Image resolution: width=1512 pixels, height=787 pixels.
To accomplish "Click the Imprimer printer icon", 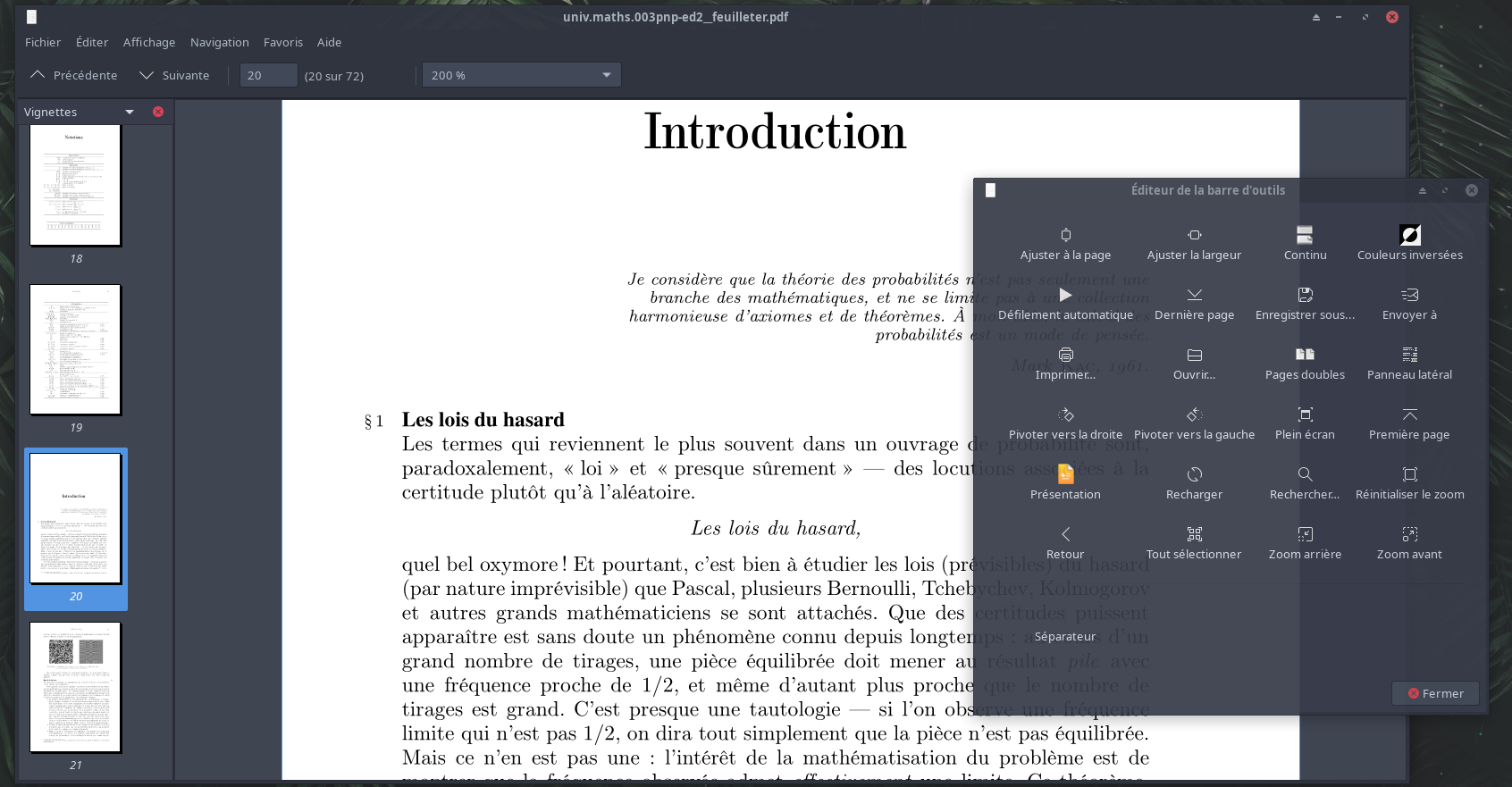I will (x=1065, y=355).
